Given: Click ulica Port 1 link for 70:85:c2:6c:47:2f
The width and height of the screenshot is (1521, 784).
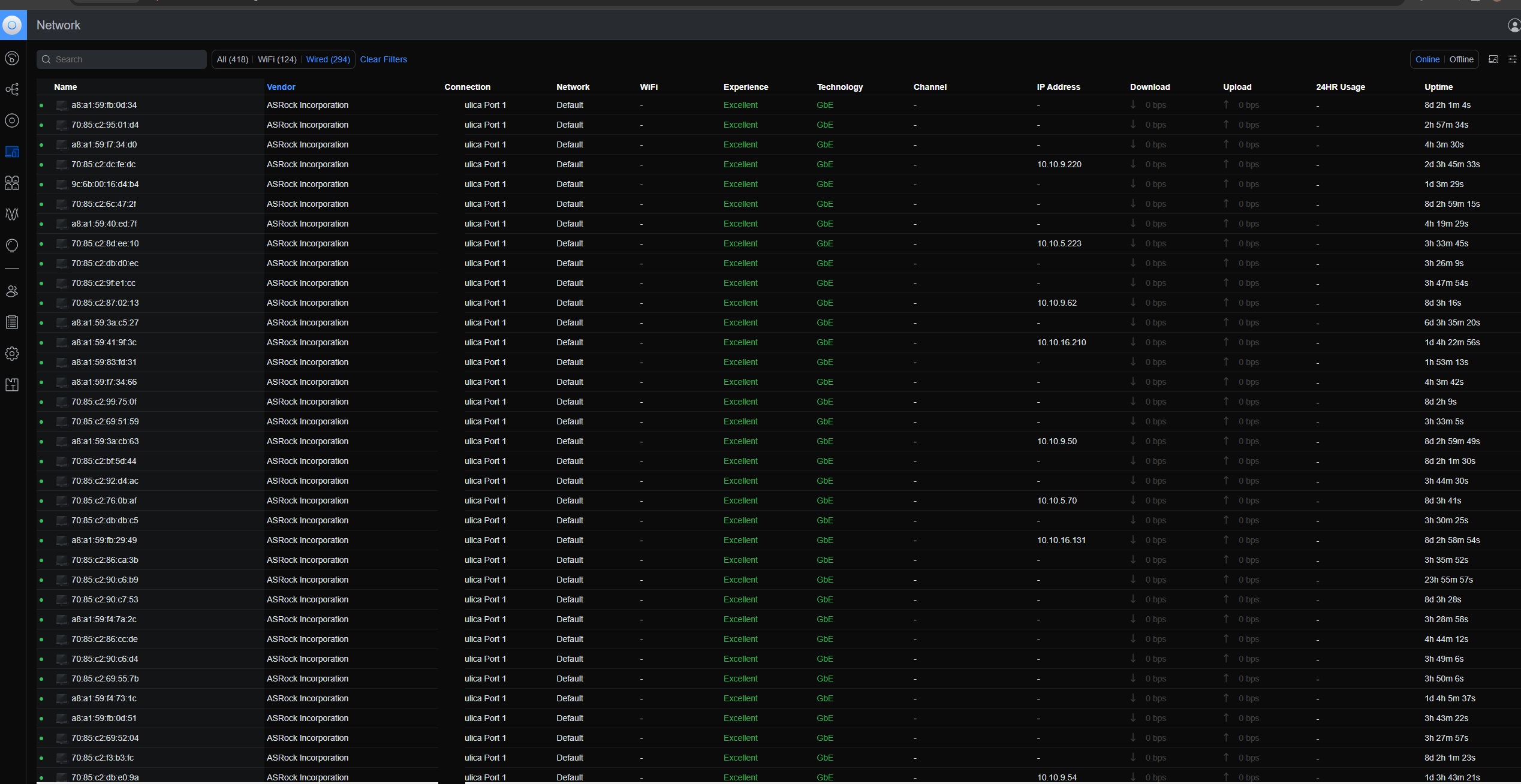Looking at the screenshot, I should 485,204.
